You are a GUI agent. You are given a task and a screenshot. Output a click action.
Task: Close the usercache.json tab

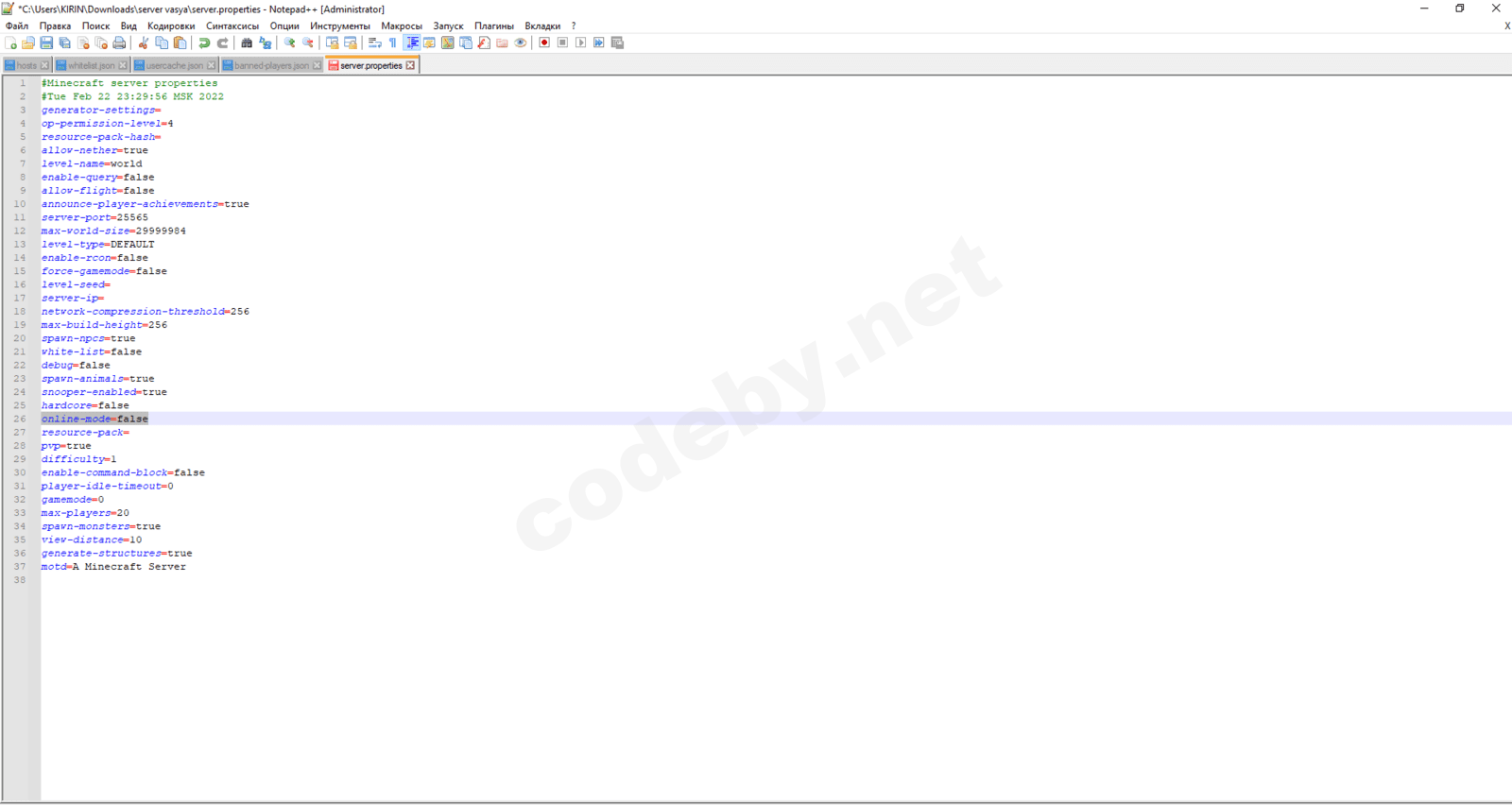point(211,65)
